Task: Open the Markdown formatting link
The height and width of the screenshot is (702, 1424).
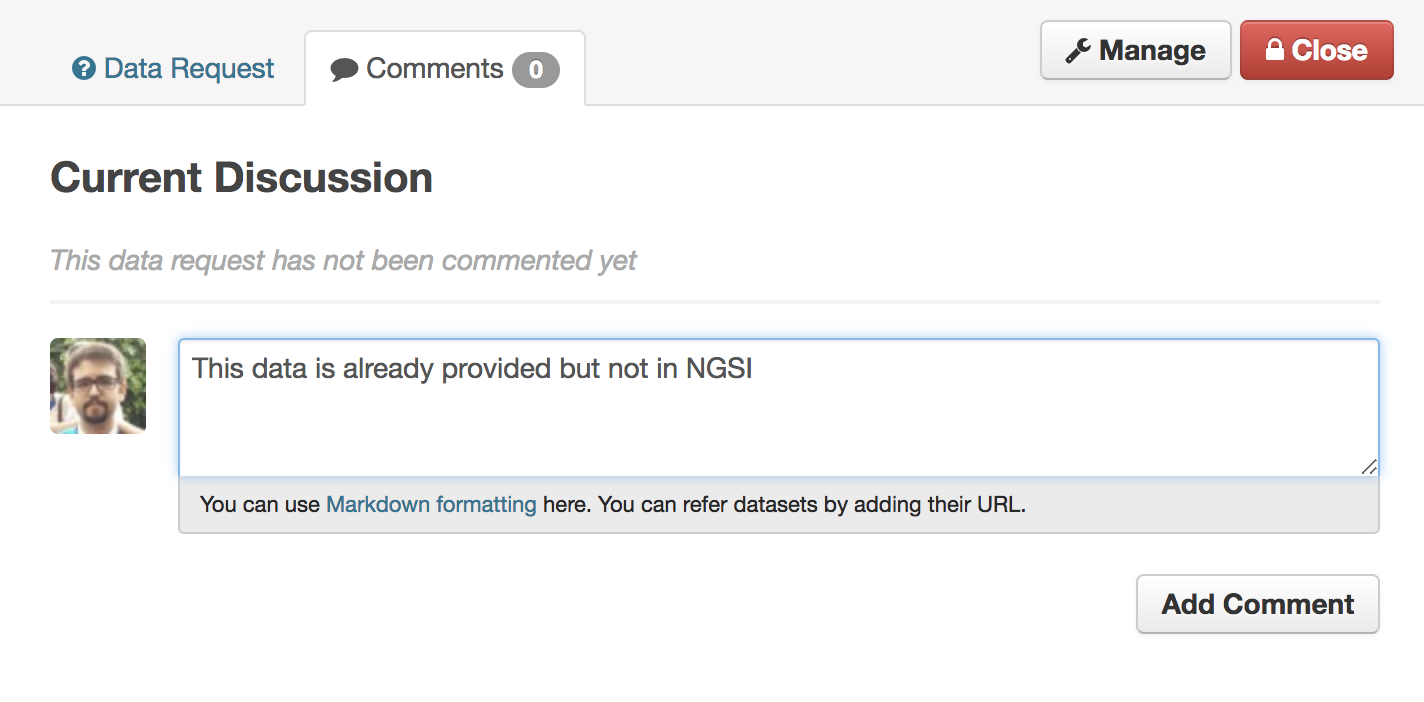Action: click(431, 504)
